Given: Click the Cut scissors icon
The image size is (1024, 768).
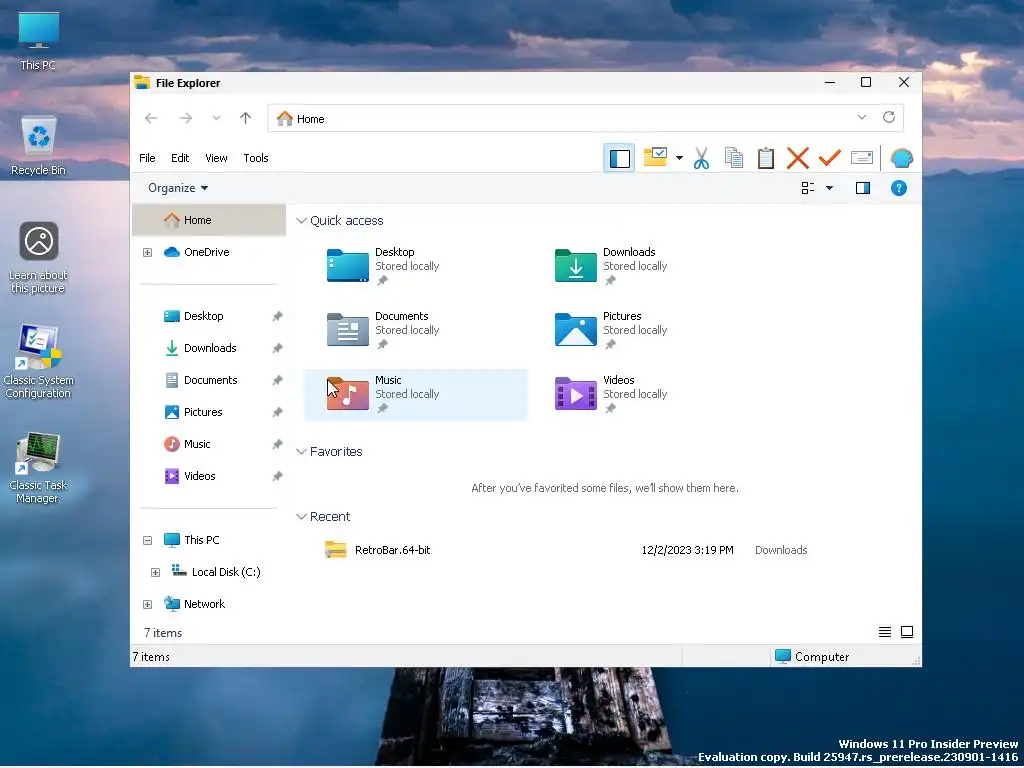Looking at the screenshot, I should 701,158.
